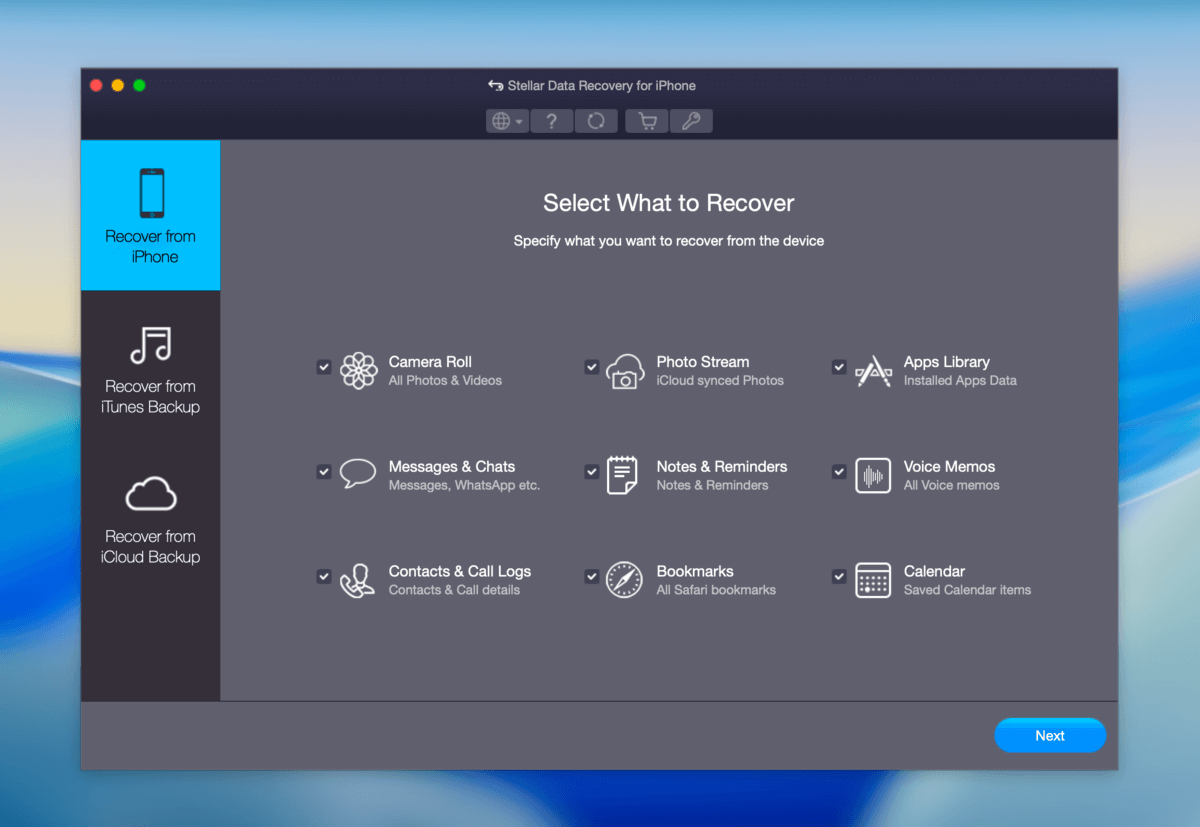Click the Voice Memos waveform icon
Image resolution: width=1200 pixels, height=827 pixels.
click(873, 476)
